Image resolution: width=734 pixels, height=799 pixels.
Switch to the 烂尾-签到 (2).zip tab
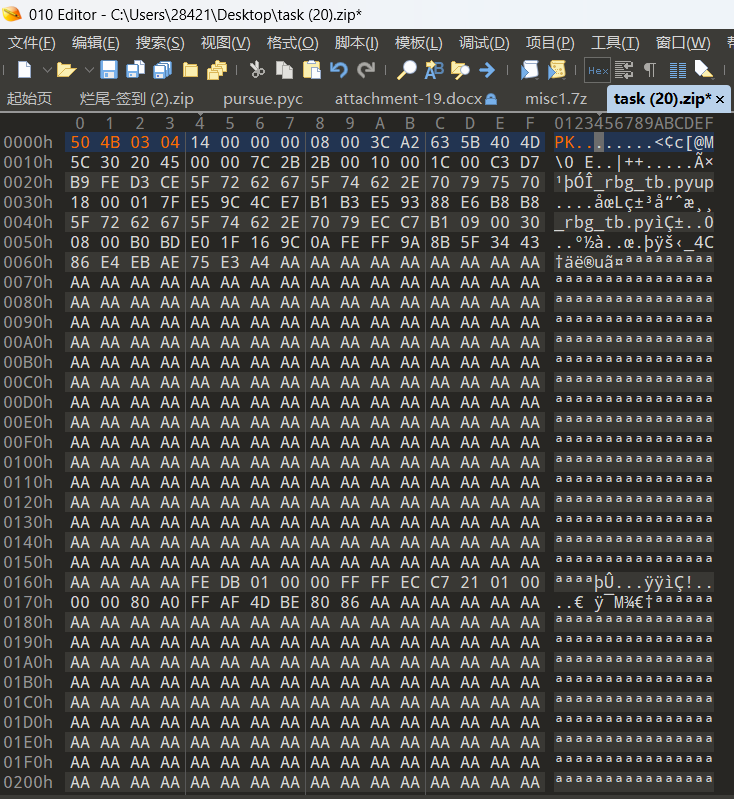point(137,98)
